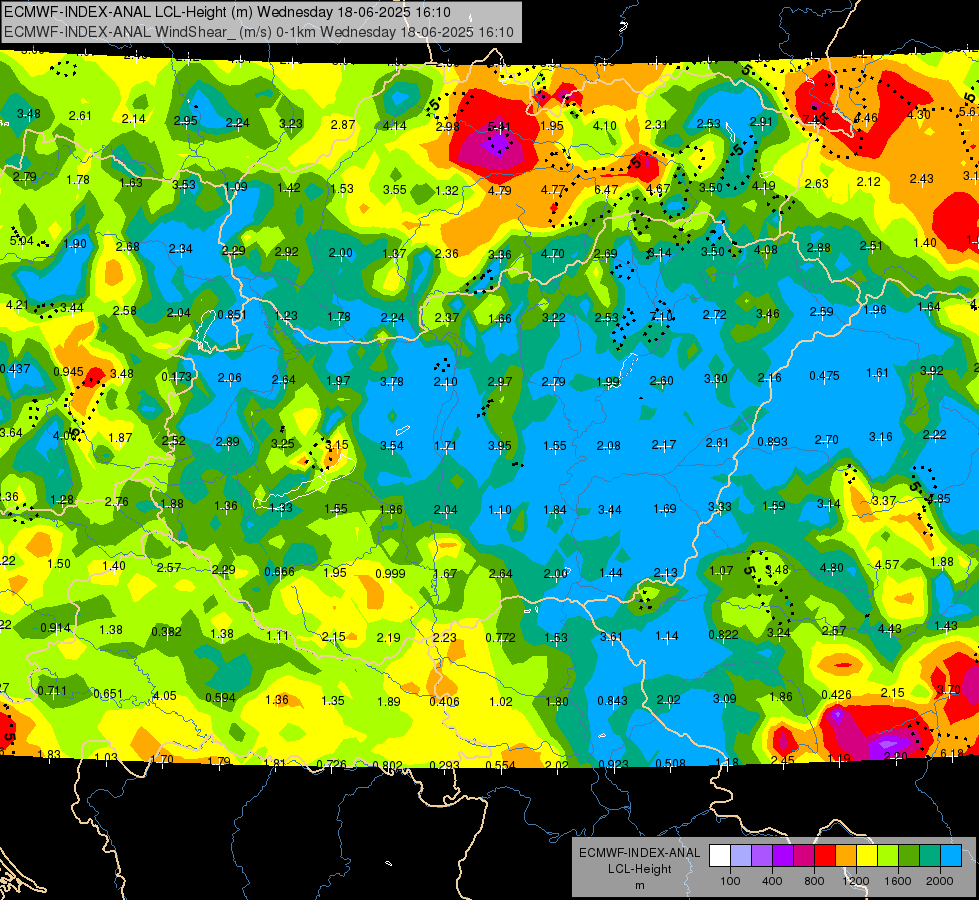Click wind shear value 0.382
The height and width of the screenshot is (900, 979).
[x=166, y=631]
